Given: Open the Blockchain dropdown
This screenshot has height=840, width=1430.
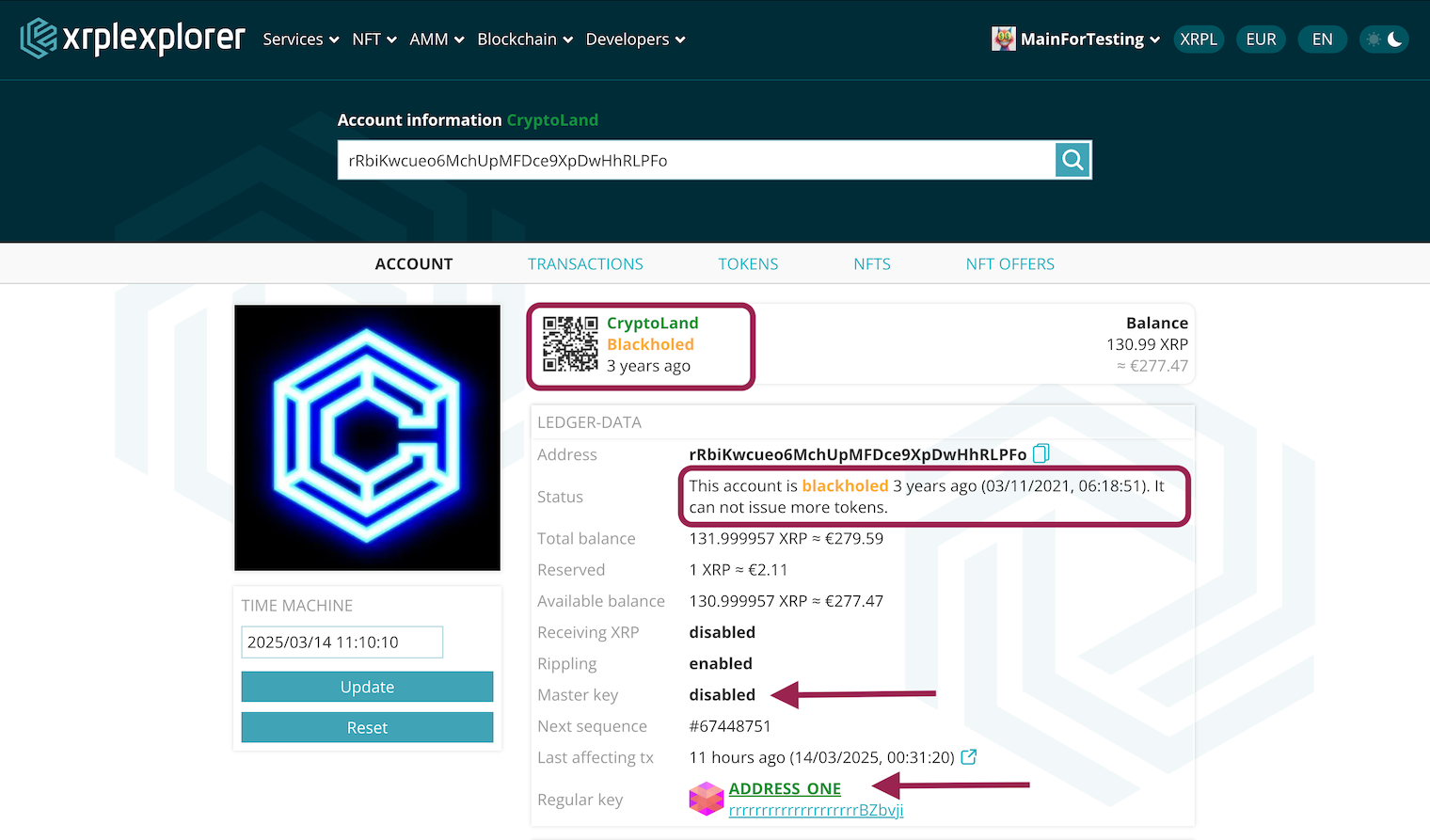Looking at the screenshot, I should pos(524,39).
